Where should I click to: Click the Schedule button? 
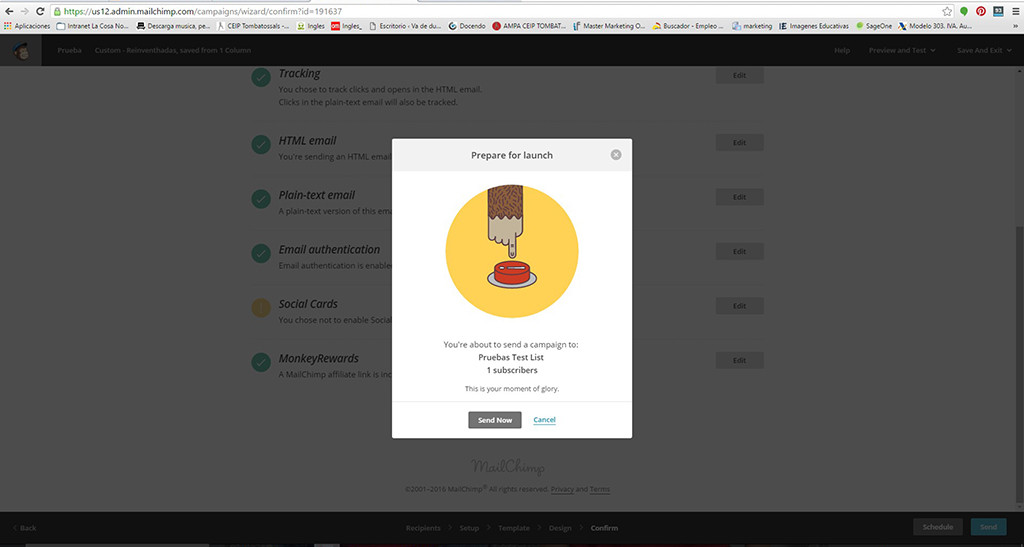[938, 527]
